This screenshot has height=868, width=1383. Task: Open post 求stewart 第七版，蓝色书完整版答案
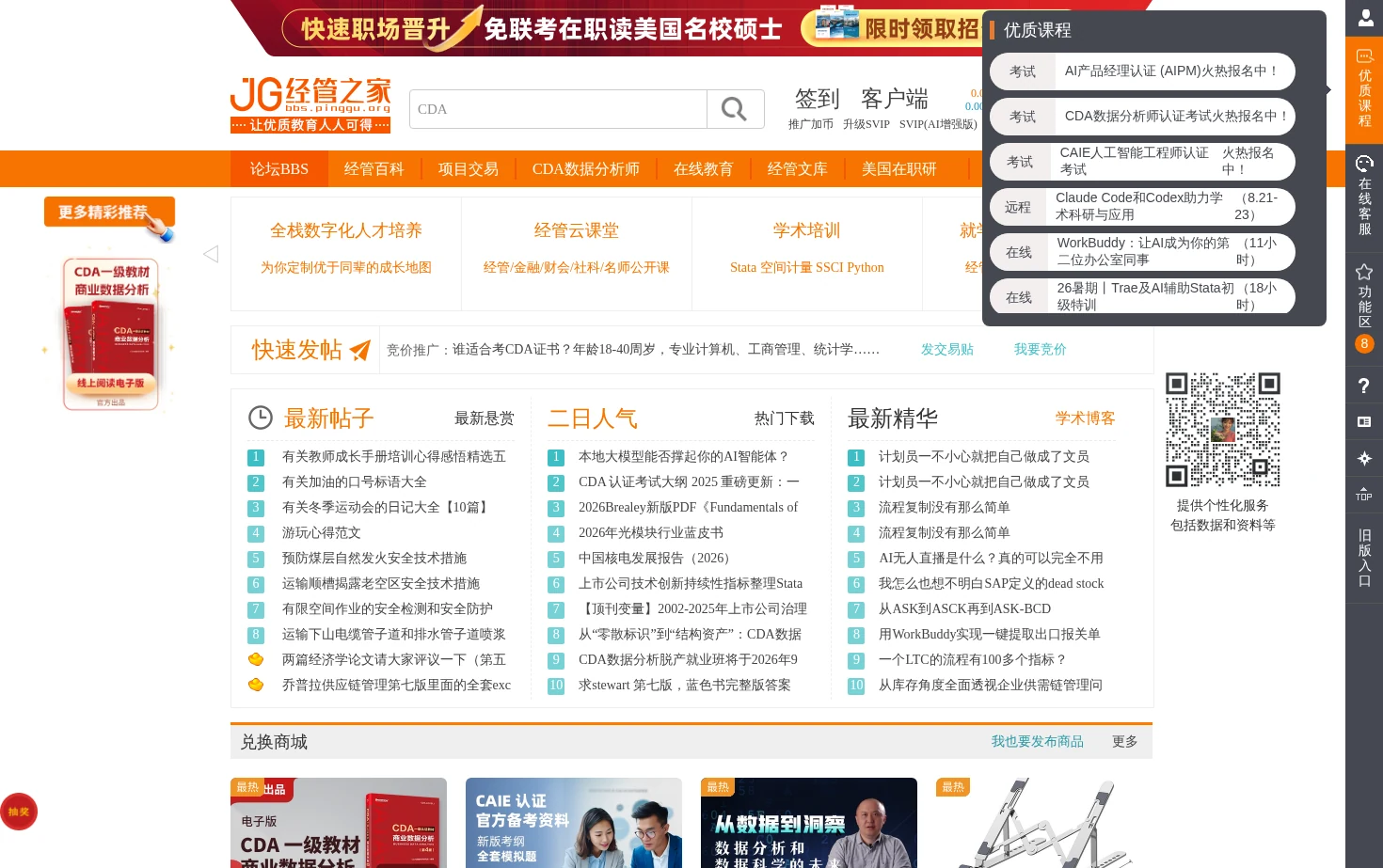point(685,686)
